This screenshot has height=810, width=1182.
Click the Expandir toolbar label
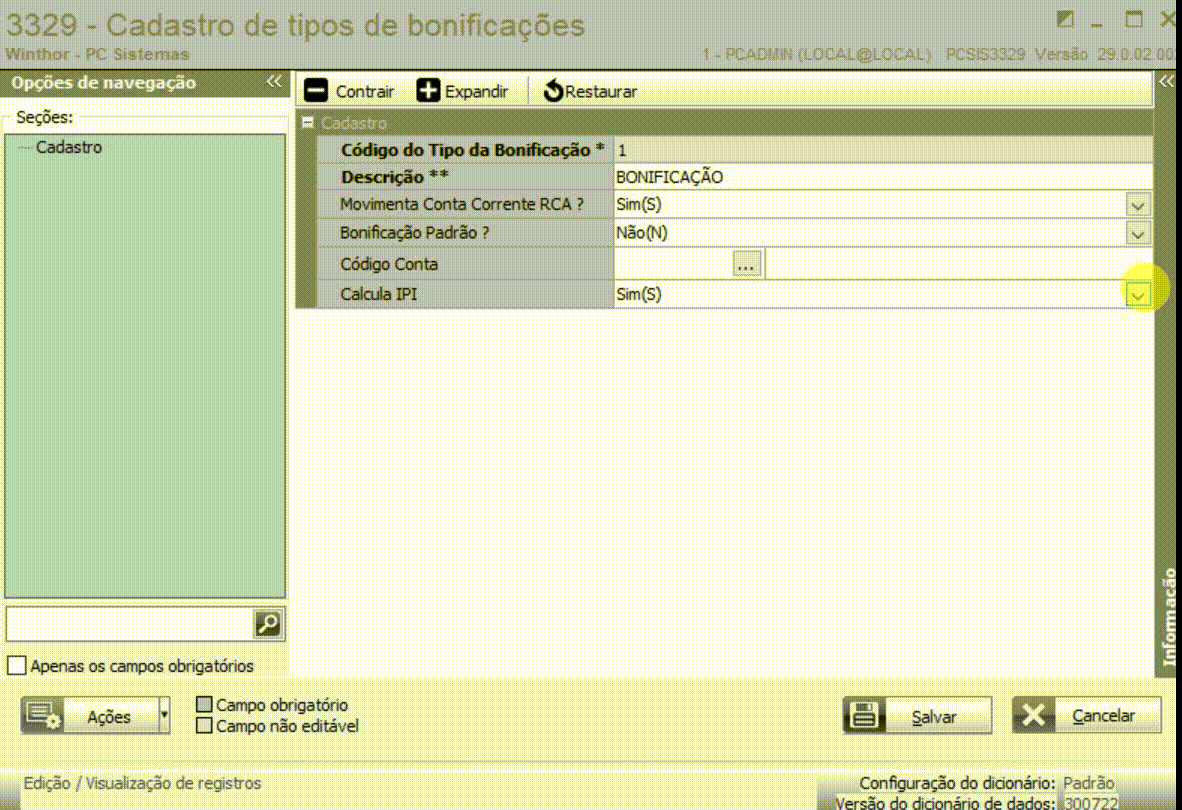(476, 92)
